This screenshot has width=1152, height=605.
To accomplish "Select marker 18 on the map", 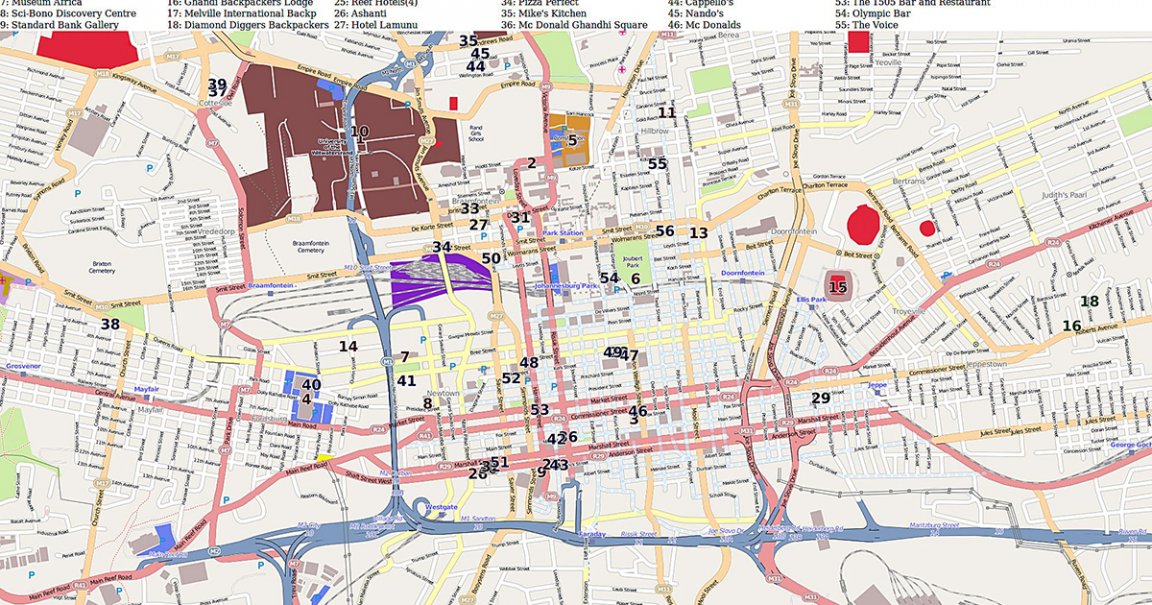I will (1089, 301).
